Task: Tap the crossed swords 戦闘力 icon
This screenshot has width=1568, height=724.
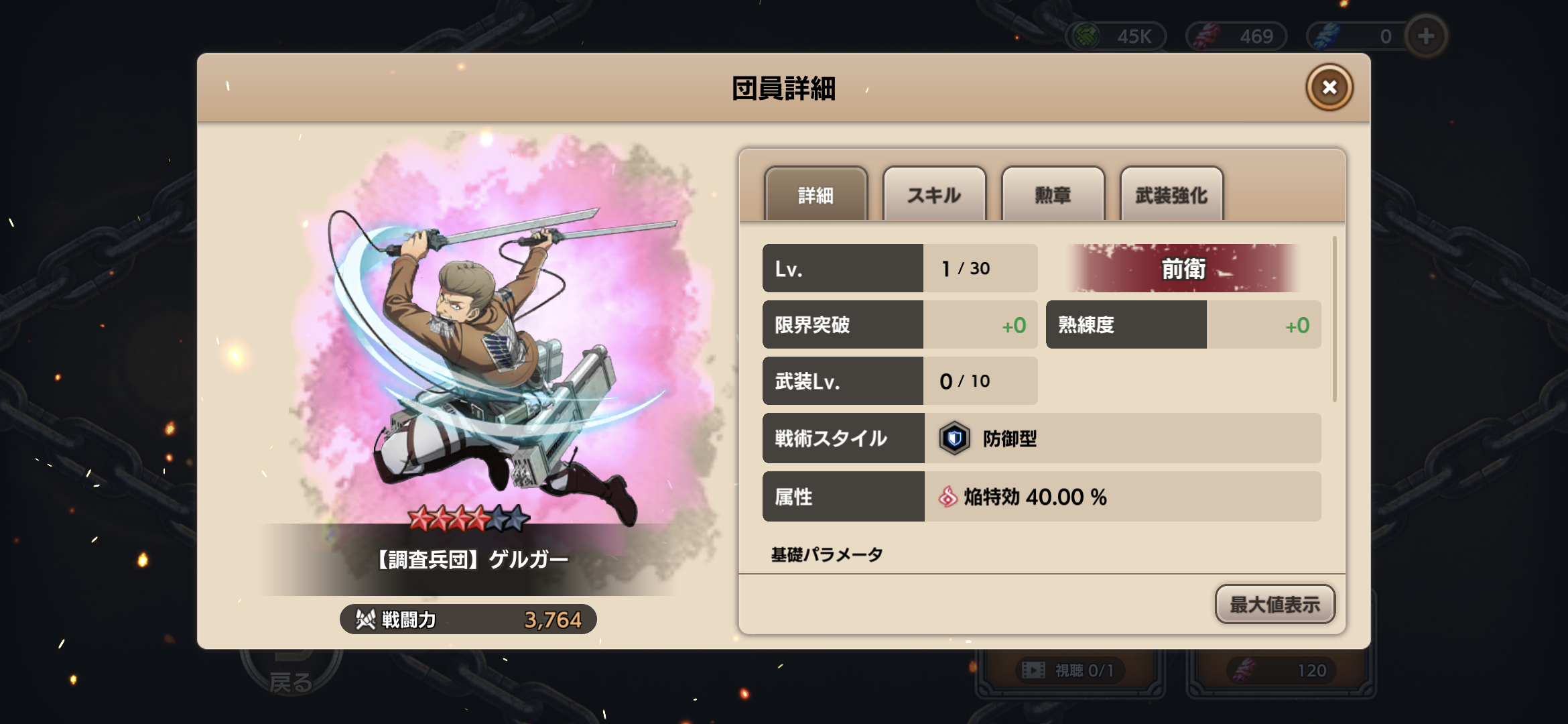Action: [365, 619]
